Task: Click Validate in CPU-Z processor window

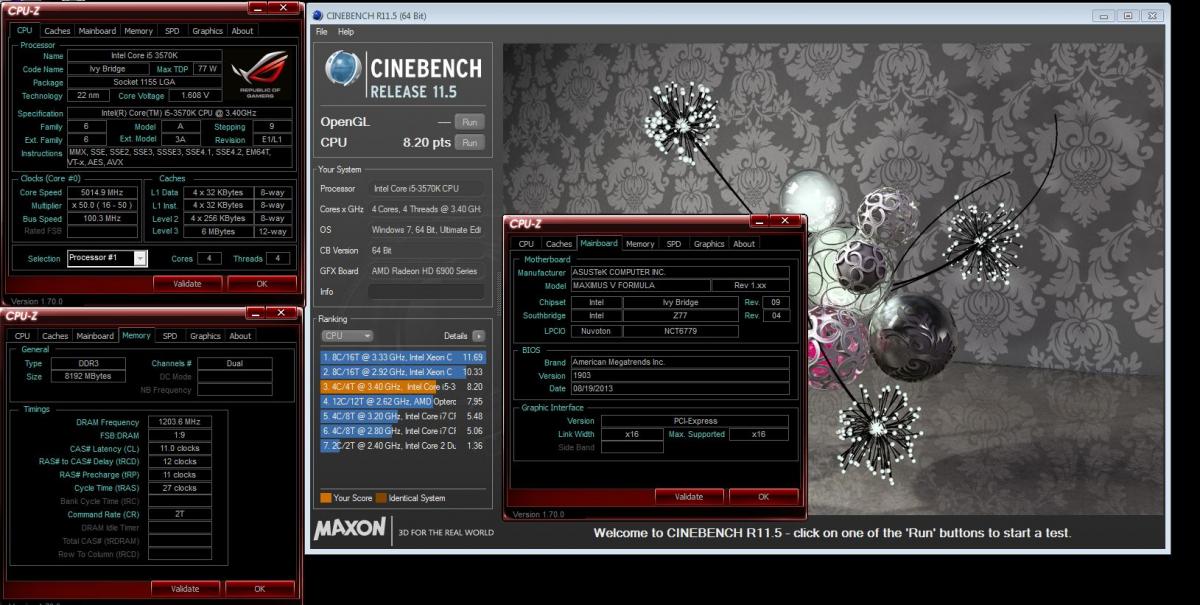Action: 187,283
